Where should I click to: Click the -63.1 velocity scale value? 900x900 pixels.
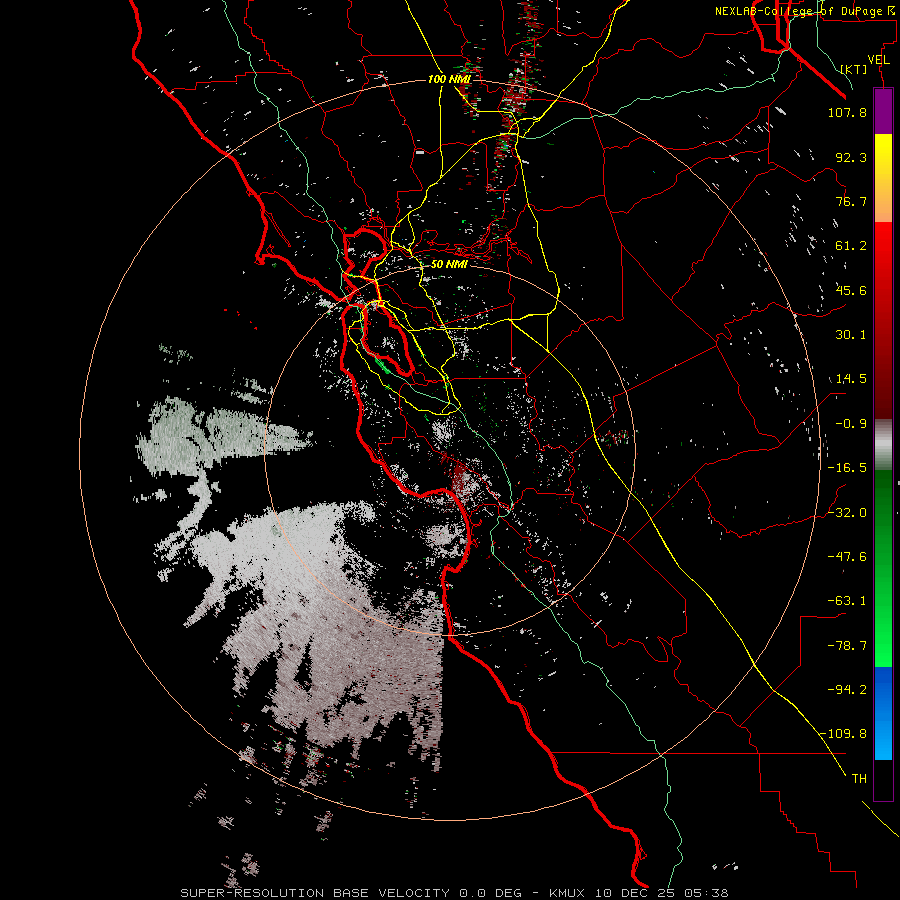(847, 601)
